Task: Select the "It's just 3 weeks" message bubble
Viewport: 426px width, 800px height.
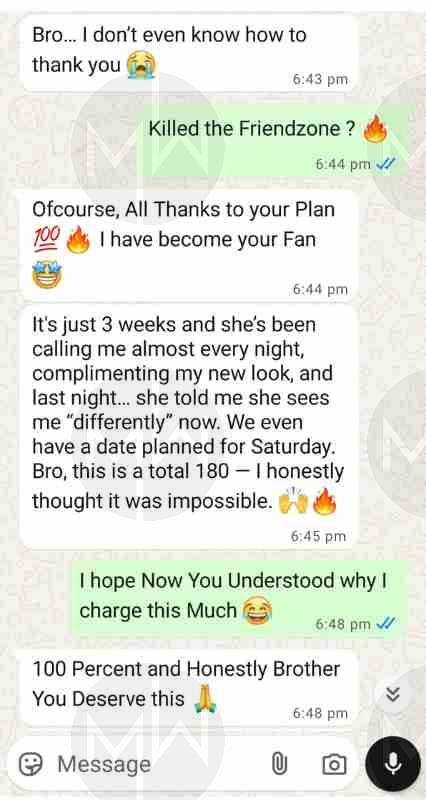Action: pyautogui.click(x=188, y=427)
